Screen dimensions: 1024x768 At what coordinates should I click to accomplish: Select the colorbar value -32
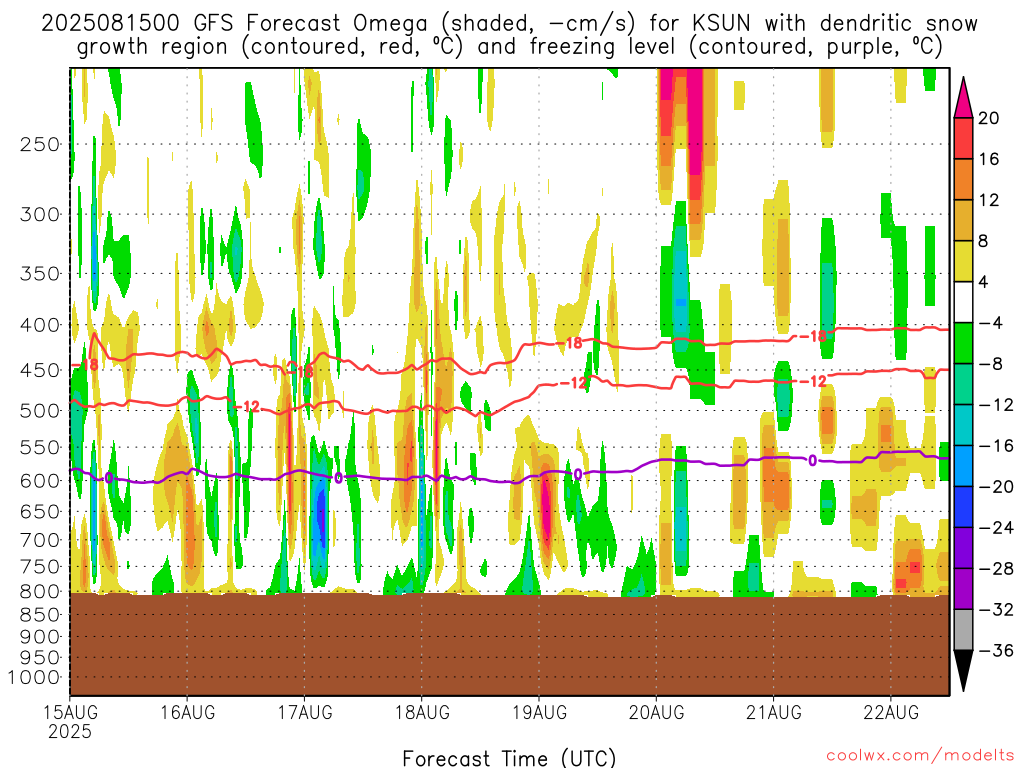[x=995, y=610]
